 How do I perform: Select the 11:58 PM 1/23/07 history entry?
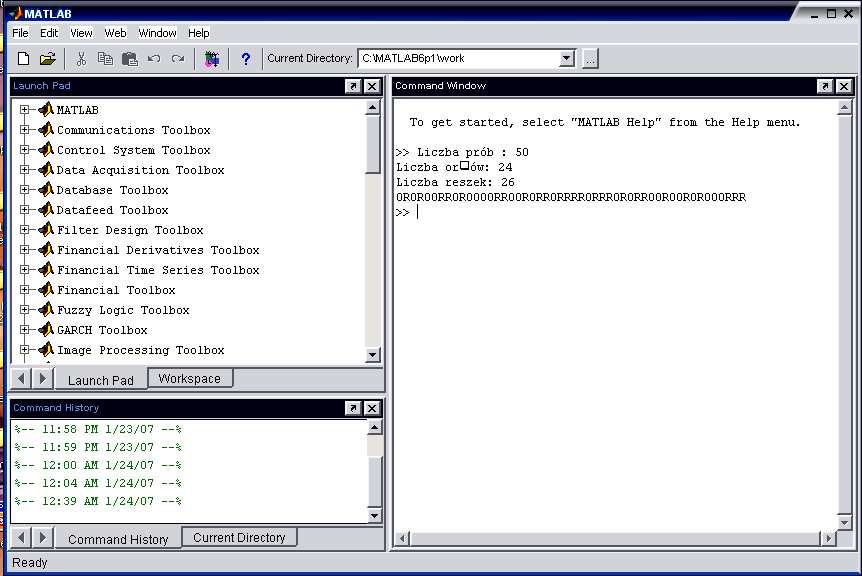(x=98, y=429)
